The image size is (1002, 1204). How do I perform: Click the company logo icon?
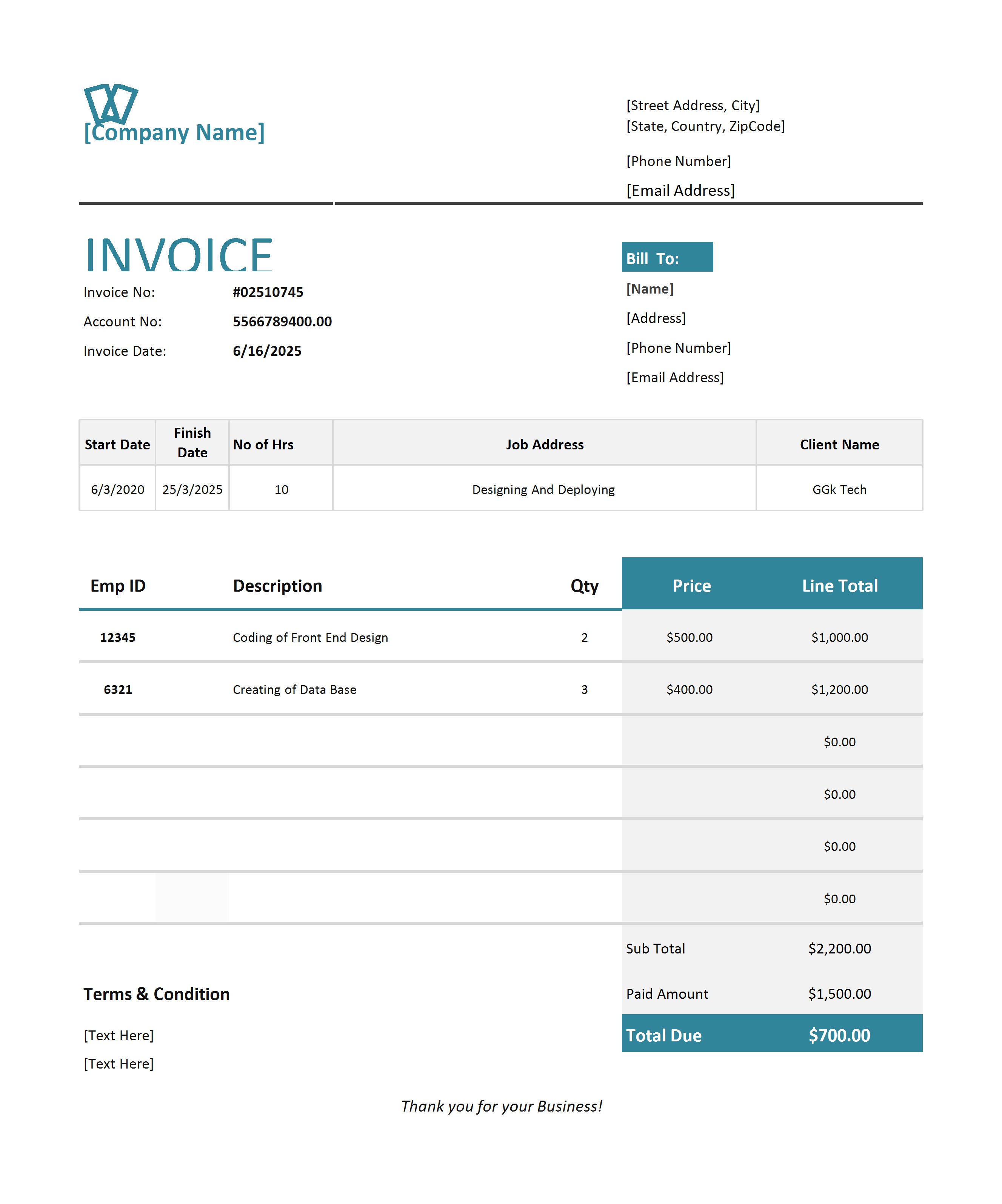coord(111,105)
